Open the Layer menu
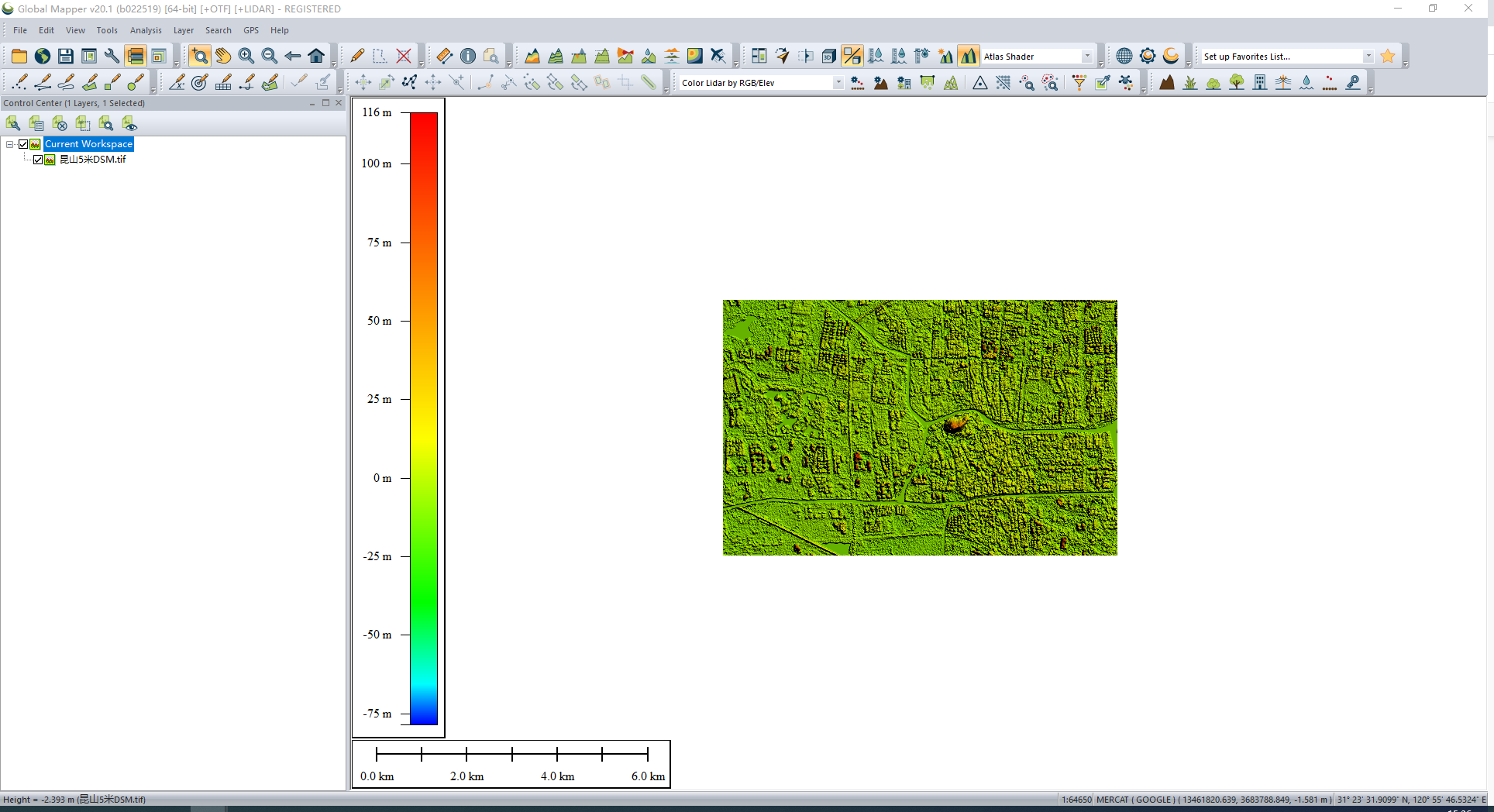Screen dimensions: 1494x812 coord(184,30)
